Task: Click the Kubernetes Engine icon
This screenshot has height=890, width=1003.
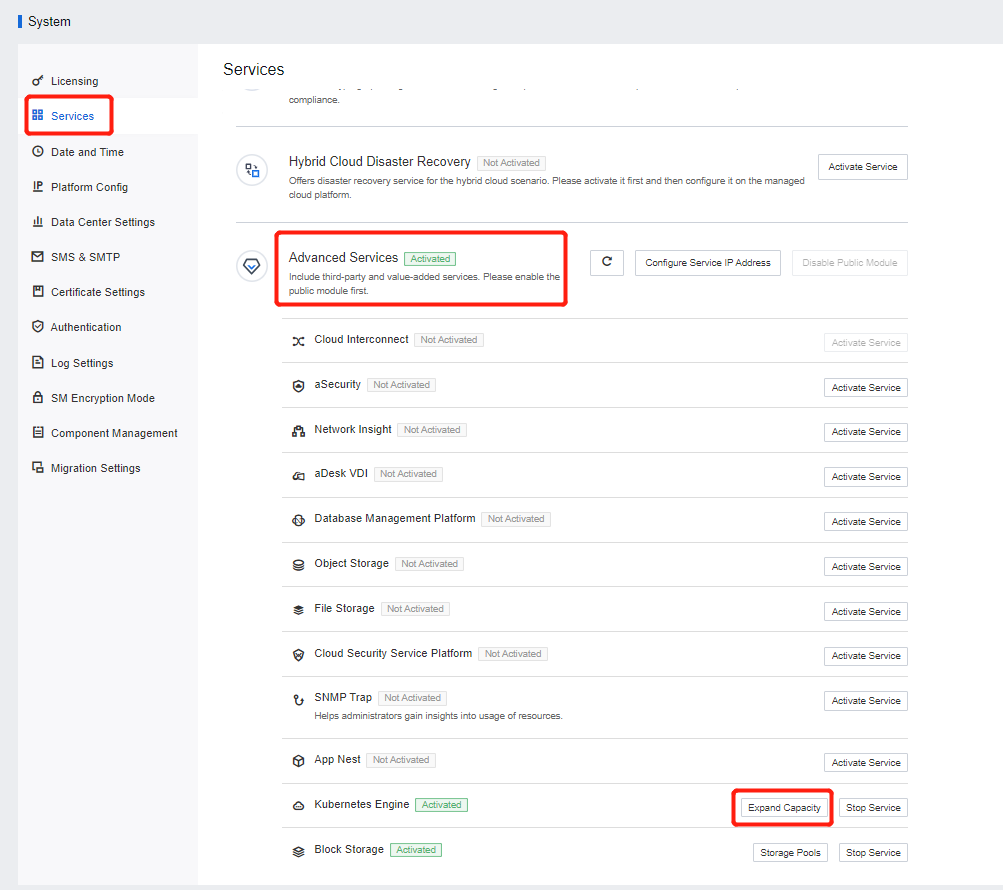Action: click(x=298, y=806)
